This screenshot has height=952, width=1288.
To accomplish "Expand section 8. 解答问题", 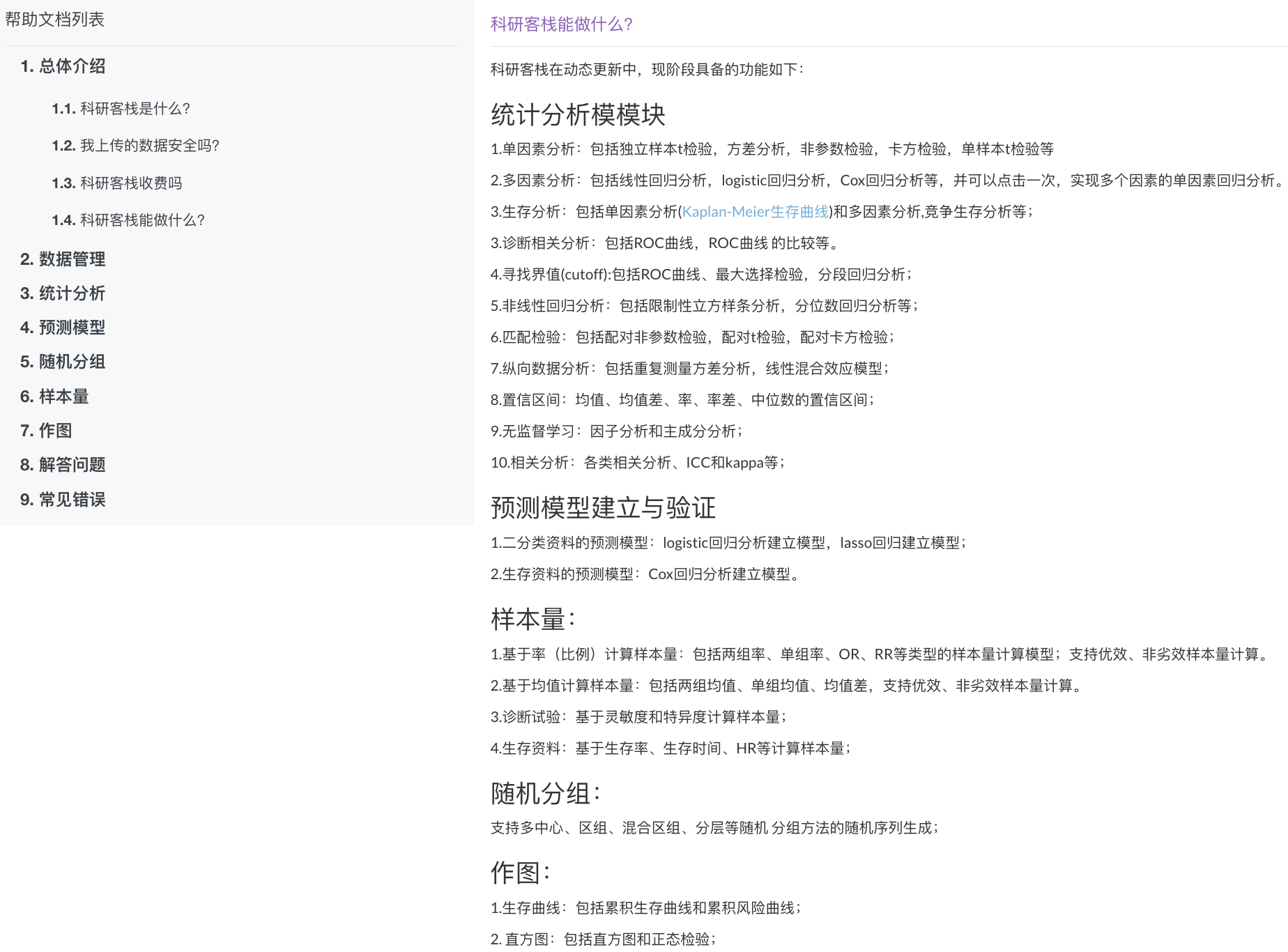I will click(x=63, y=465).
